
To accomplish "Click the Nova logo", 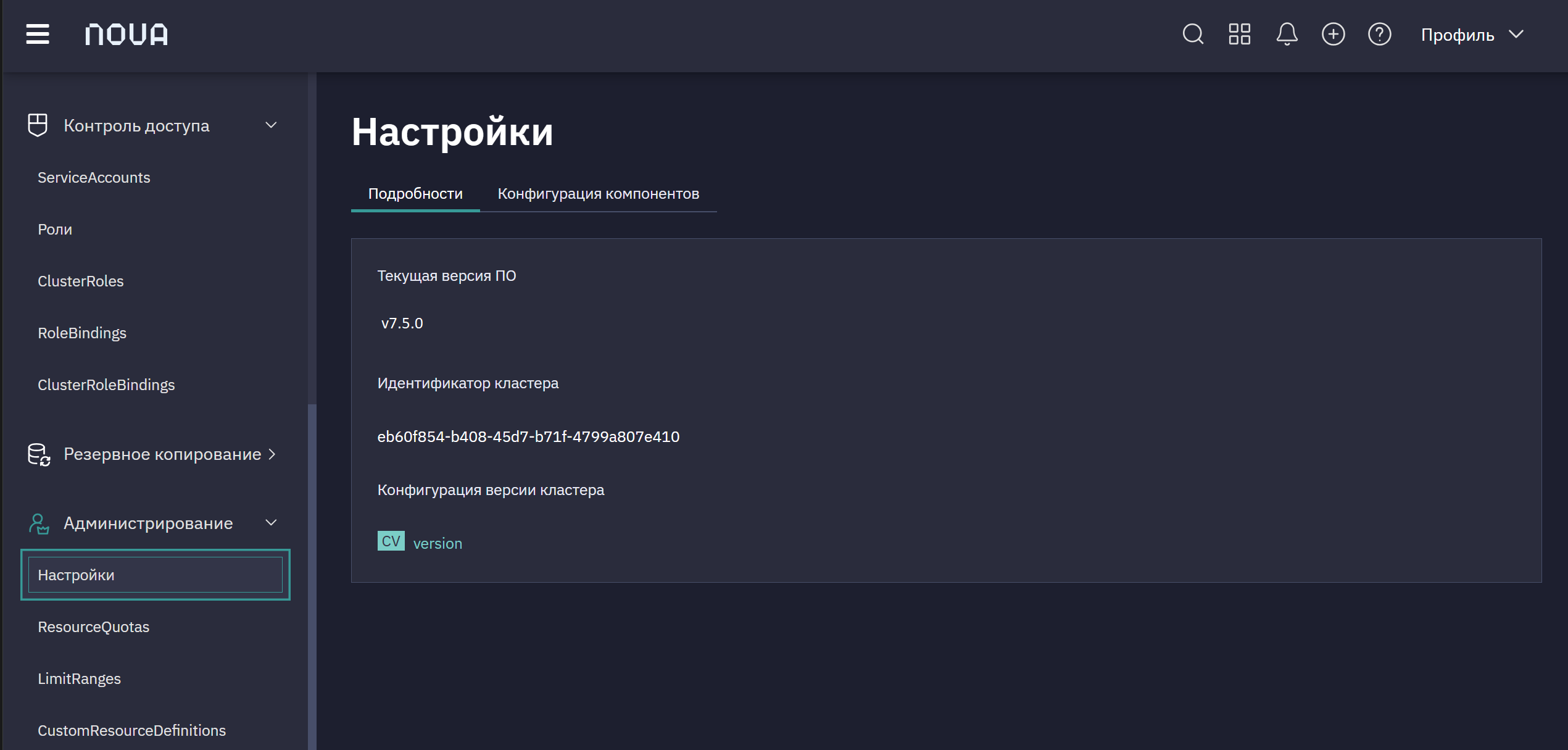I will tap(127, 35).
